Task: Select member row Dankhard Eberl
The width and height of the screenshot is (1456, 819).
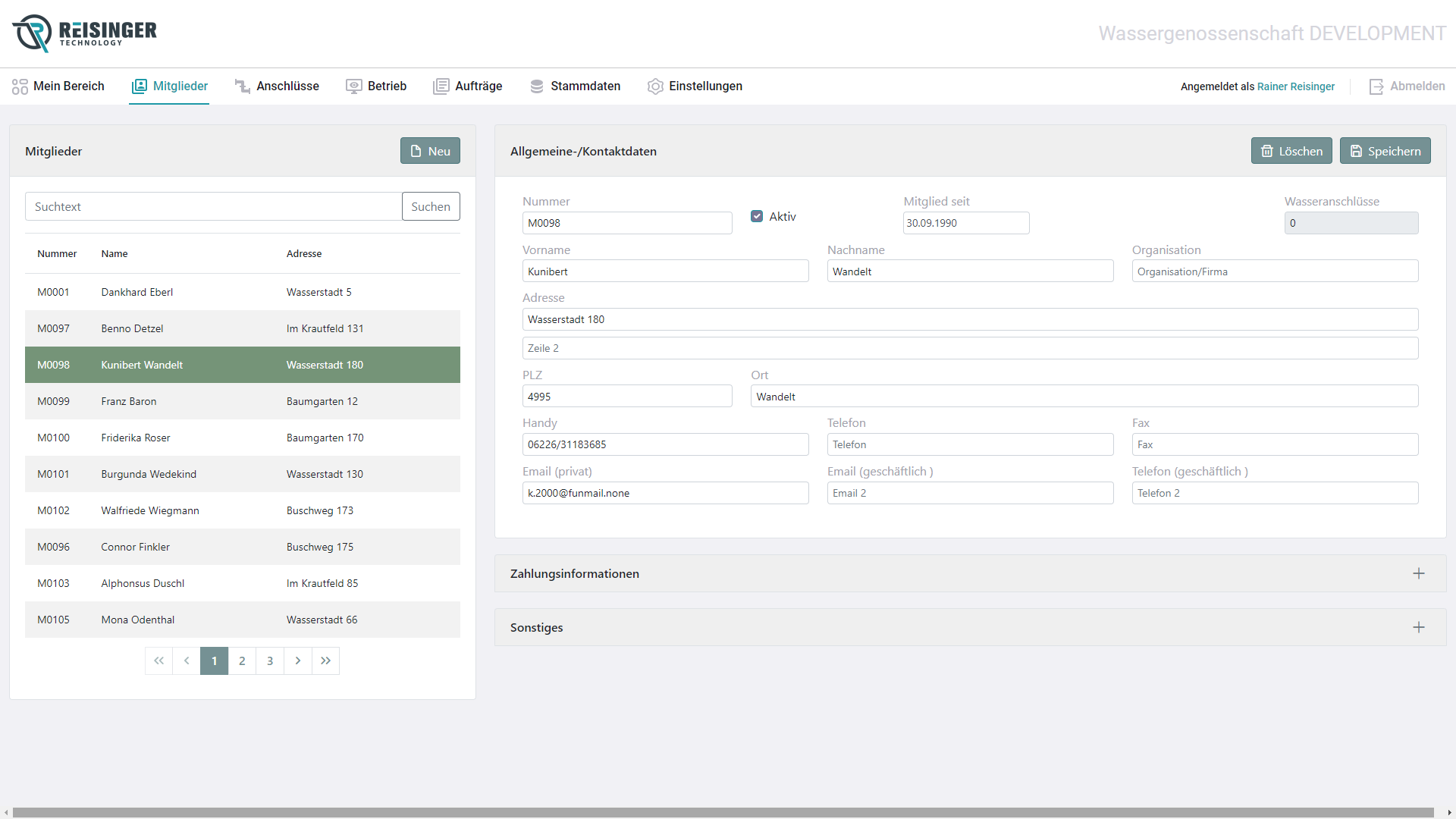Action: [x=243, y=292]
